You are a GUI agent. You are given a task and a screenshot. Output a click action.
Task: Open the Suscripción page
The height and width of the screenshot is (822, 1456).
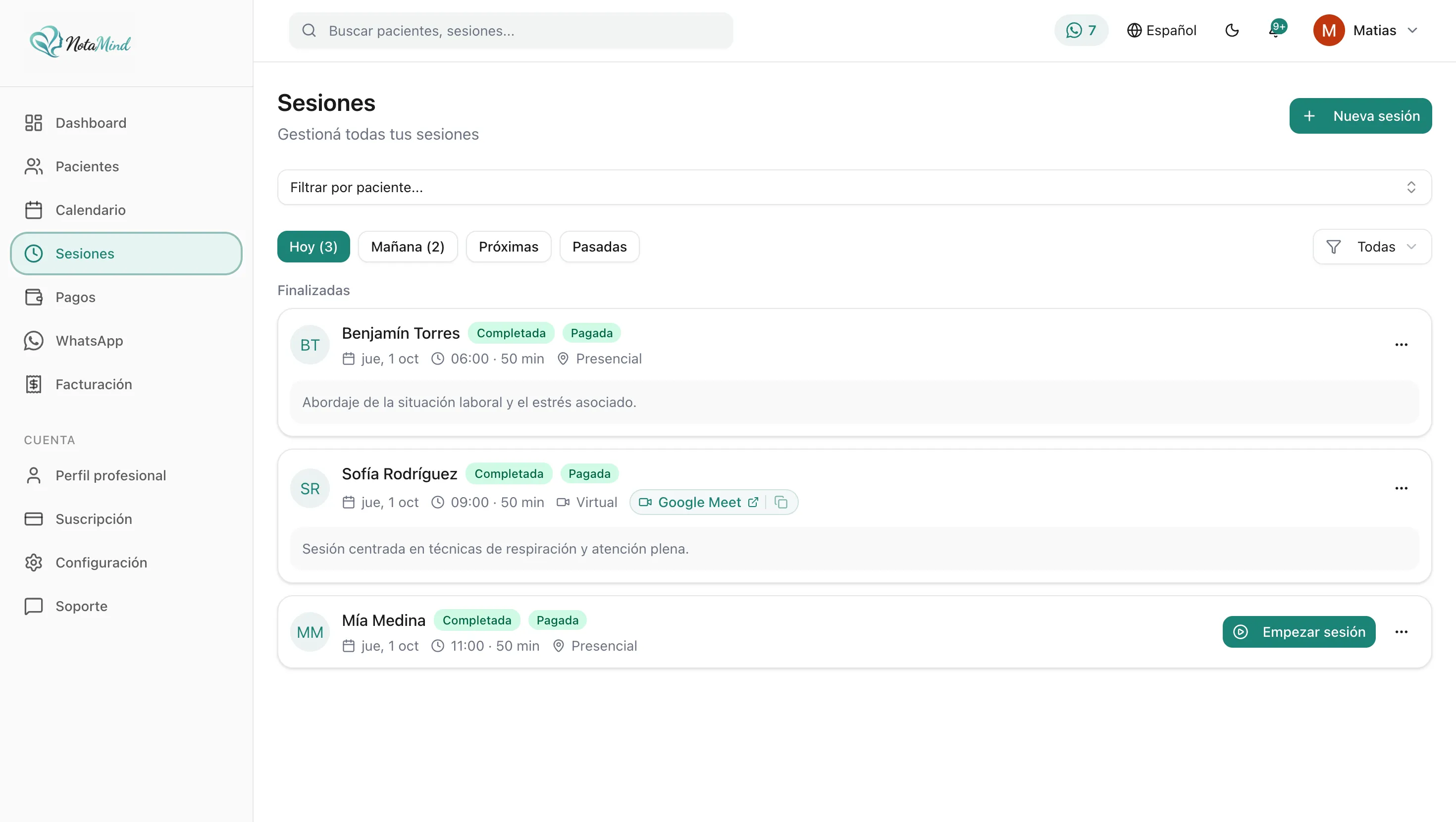126,518
